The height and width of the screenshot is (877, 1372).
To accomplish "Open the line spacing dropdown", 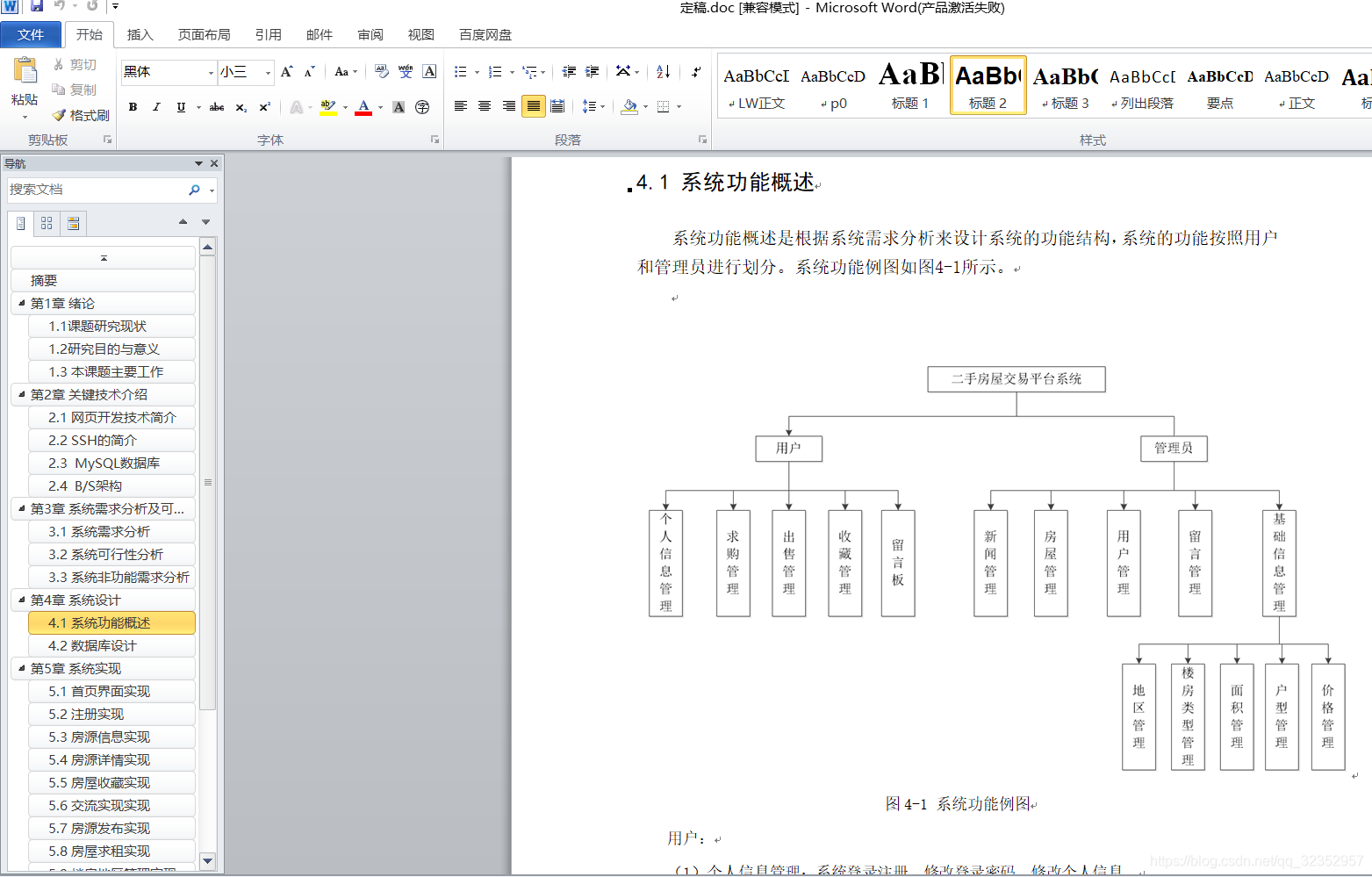I will [x=593, y=106].
